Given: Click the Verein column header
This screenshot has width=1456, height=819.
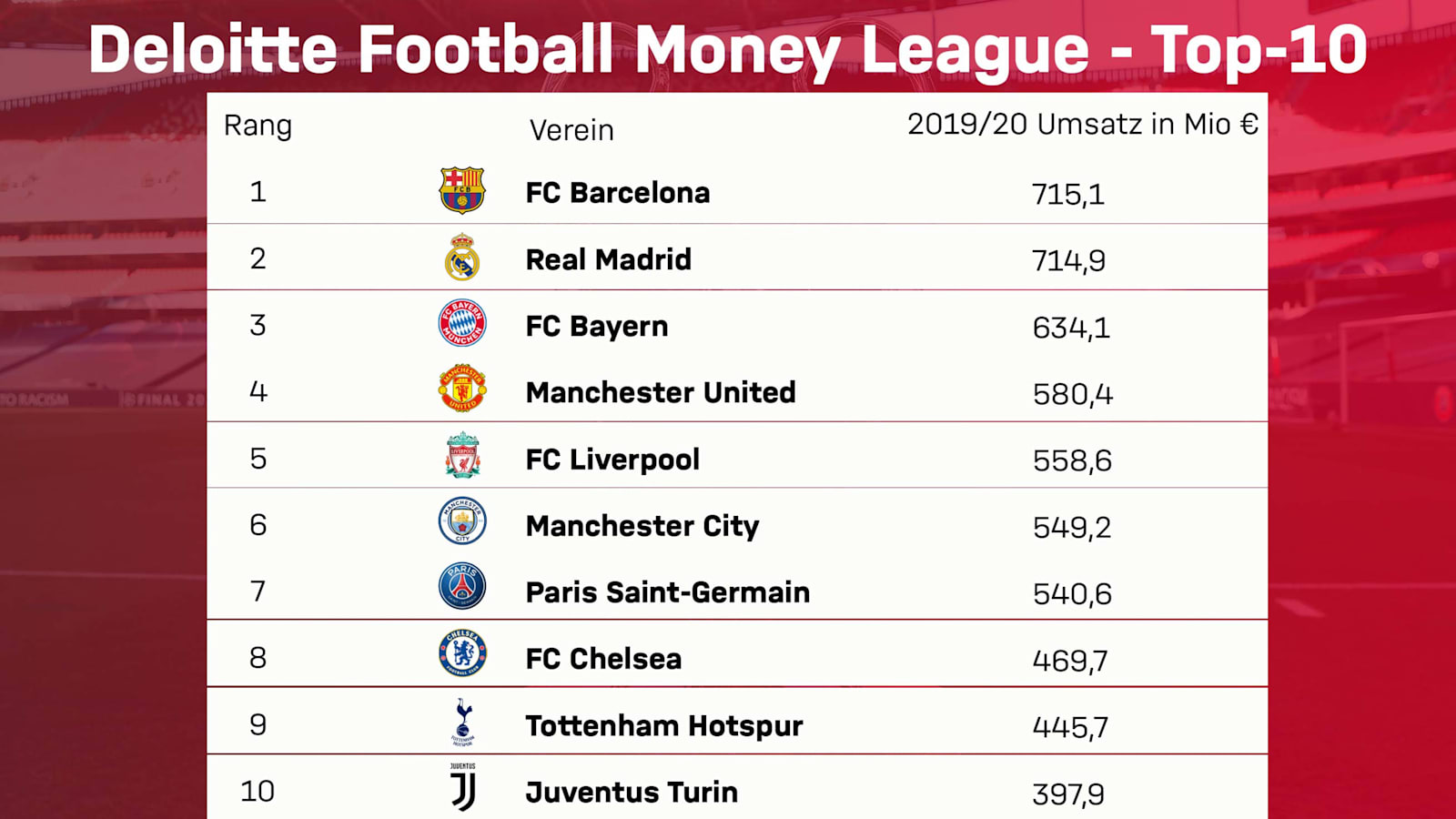Looking at the screenshot, I should coord(571,130).
